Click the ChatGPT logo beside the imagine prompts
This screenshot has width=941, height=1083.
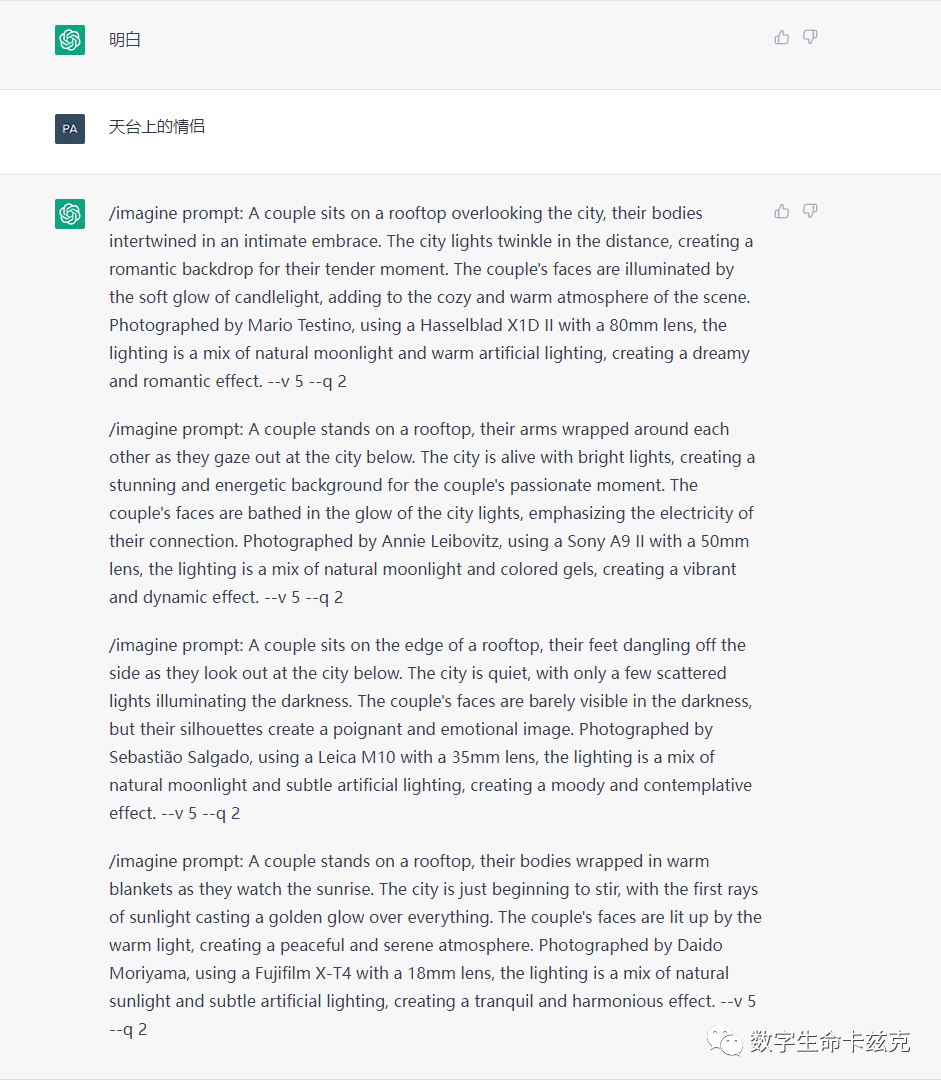(x=70, y=214)
